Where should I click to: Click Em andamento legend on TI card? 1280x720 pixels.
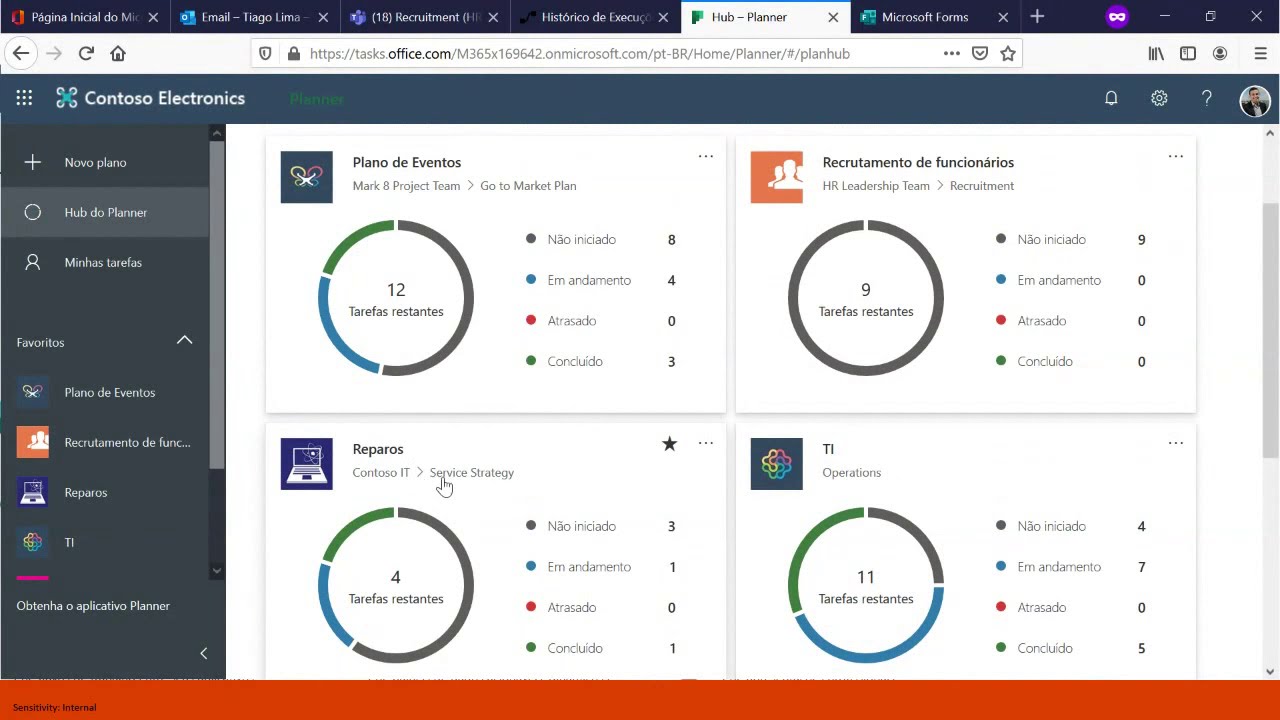point(1059,567)
